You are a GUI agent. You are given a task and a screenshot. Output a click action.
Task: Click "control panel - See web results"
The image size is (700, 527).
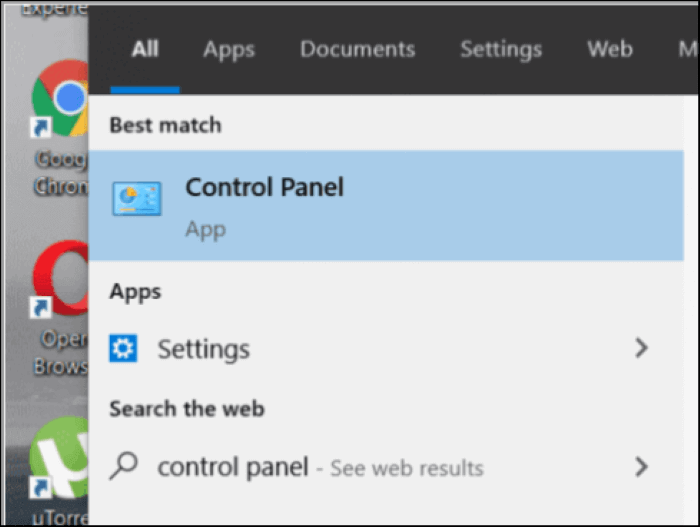tap(320, 467)
